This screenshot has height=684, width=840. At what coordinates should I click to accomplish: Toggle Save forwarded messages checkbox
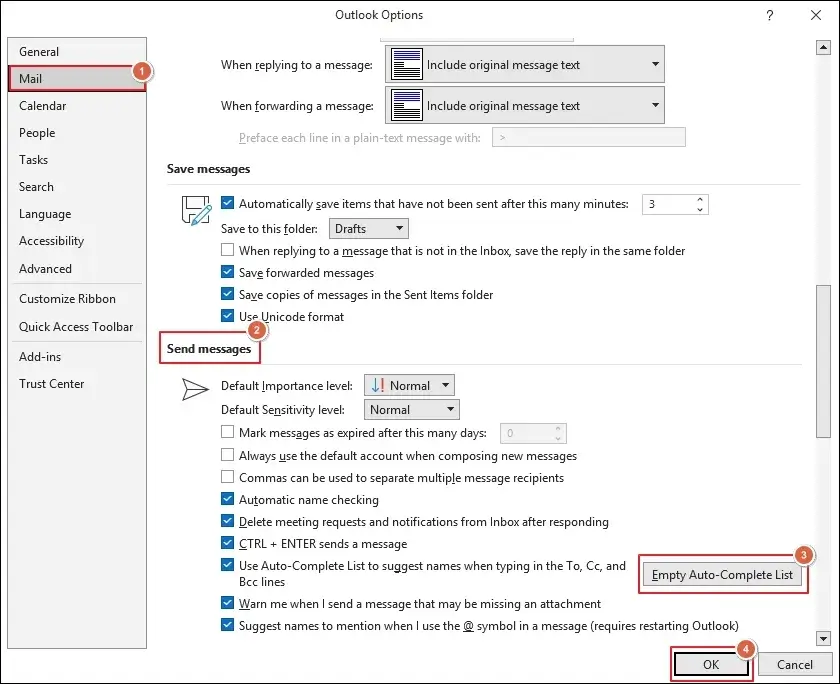click(227, 272)
